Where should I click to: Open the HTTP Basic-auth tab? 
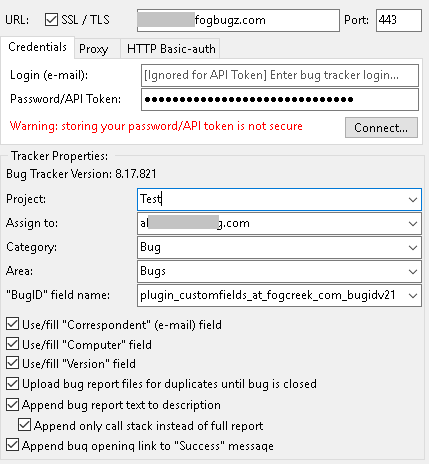coord(171,49)
